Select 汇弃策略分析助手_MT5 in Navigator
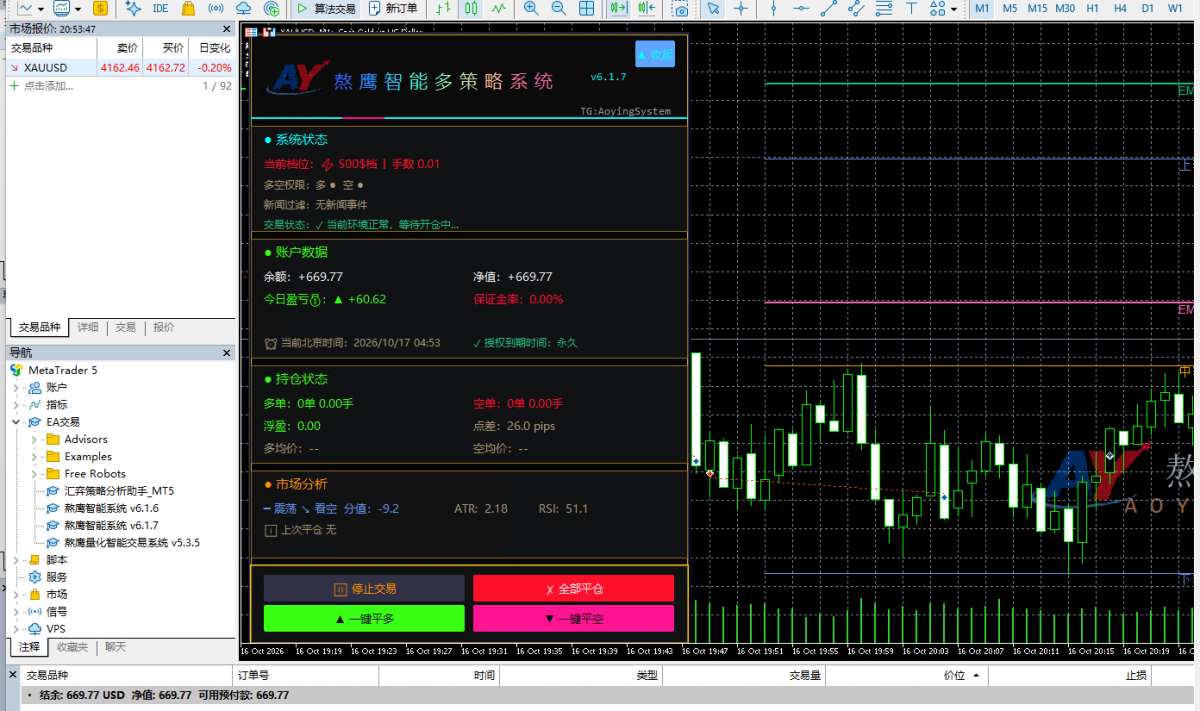The image size is (1200, 711). [x=119, y=491]
